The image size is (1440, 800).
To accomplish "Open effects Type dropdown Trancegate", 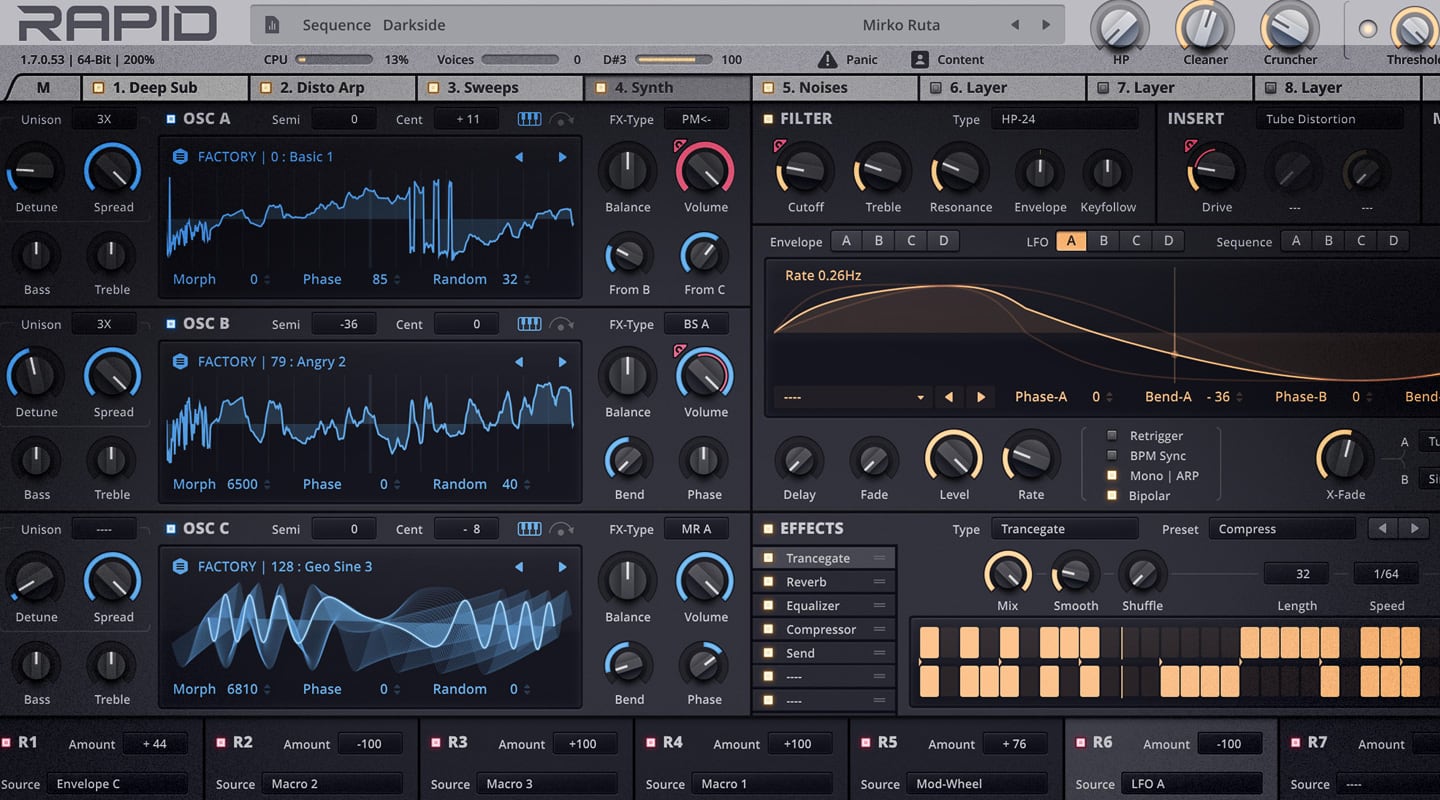I will click(1064, 529).
